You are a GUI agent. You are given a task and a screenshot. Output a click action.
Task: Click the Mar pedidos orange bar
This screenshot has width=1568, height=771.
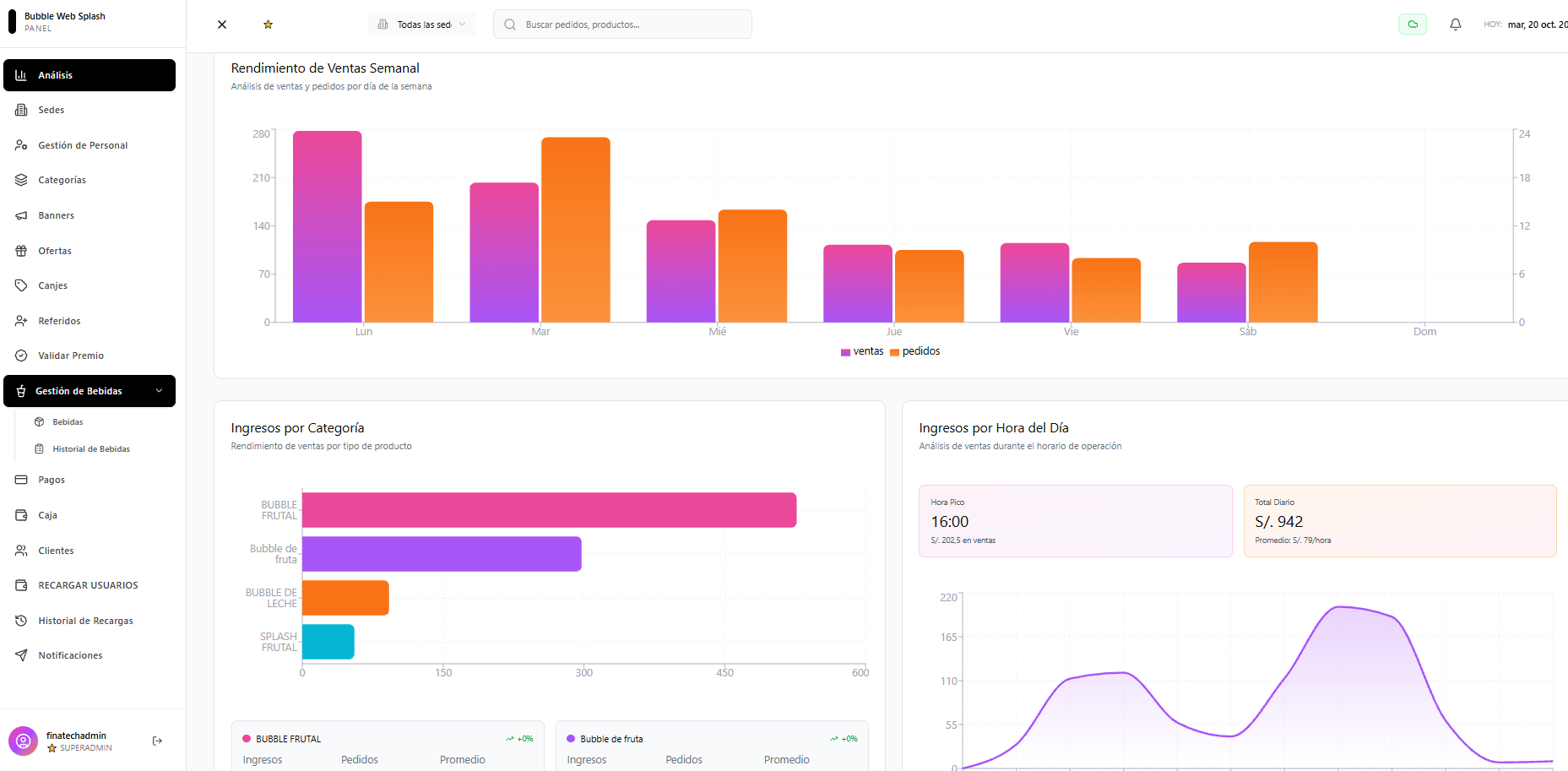coord(576,230)
